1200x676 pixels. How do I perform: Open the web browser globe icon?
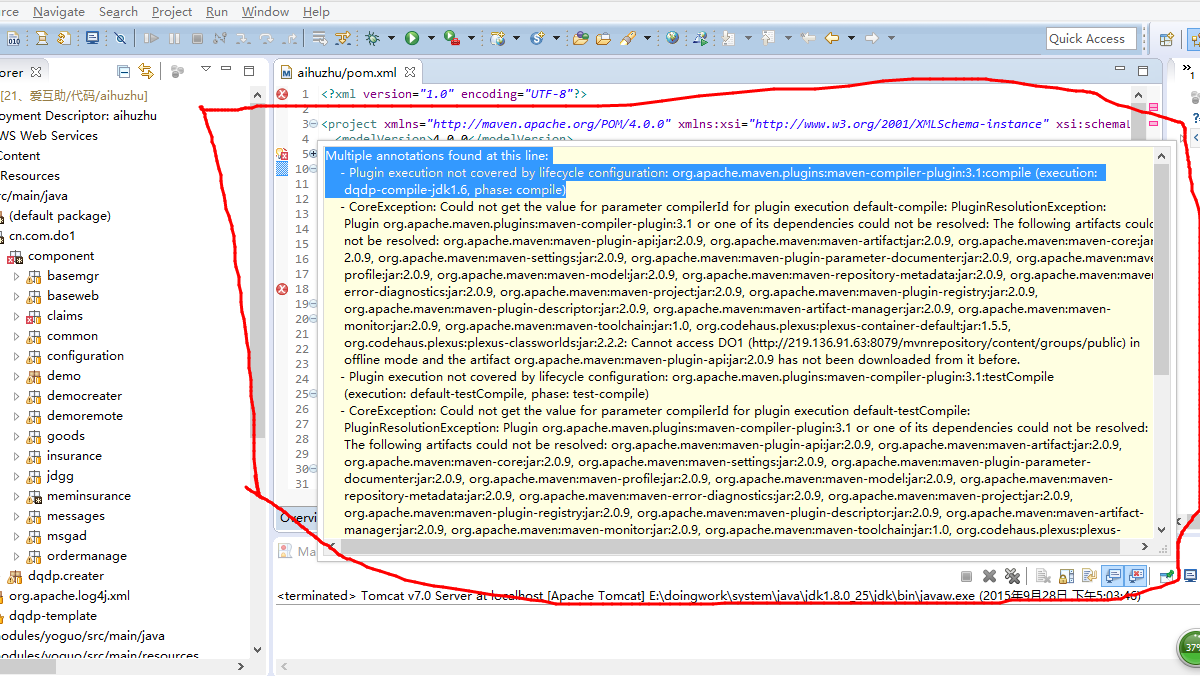pyautogui.click(x=672, y=38)
